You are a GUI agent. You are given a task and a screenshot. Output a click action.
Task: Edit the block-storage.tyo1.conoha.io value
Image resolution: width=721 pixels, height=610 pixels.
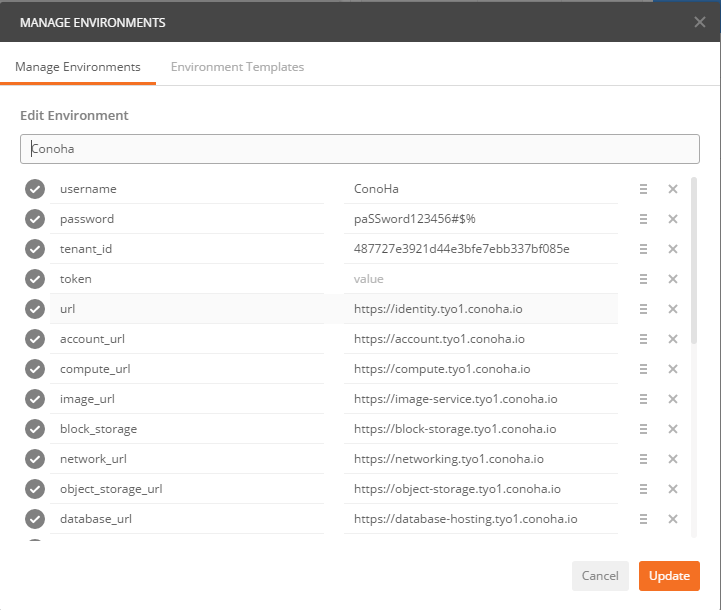[481, 429]
